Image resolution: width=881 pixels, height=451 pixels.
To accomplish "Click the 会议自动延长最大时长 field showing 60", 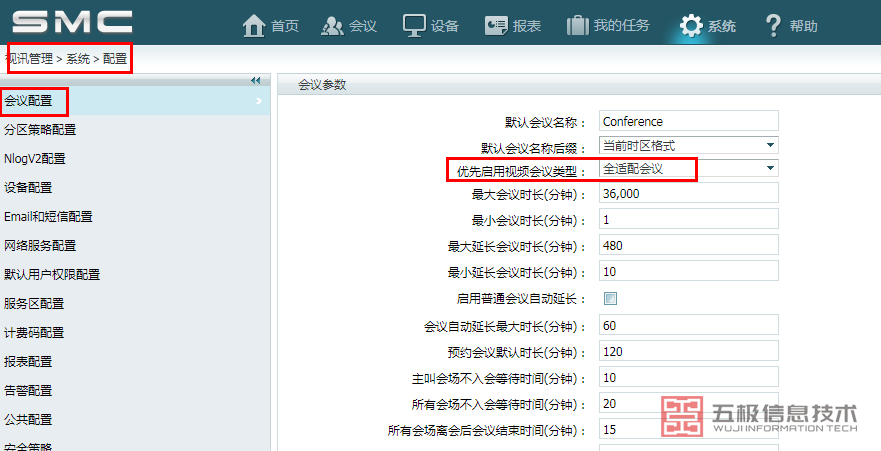I will 689,325.
